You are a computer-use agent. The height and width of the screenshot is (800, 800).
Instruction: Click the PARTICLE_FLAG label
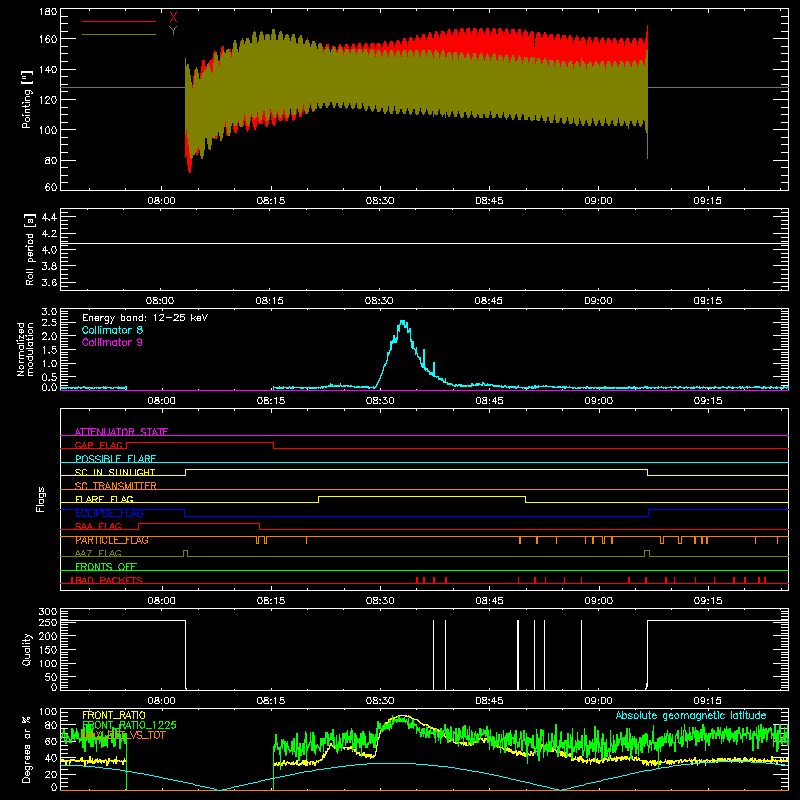tap(112, 540)
